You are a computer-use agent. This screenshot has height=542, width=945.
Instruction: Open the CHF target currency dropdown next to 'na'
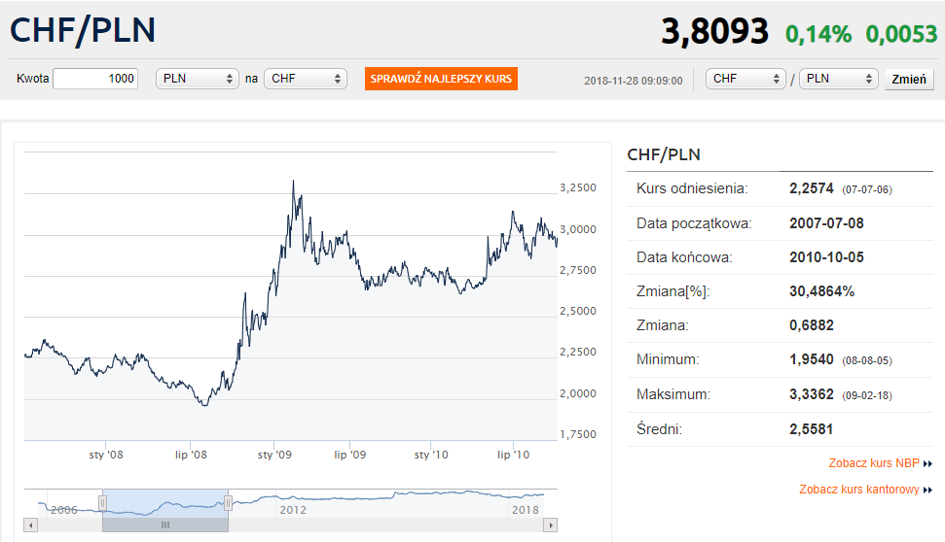(306, 78)
